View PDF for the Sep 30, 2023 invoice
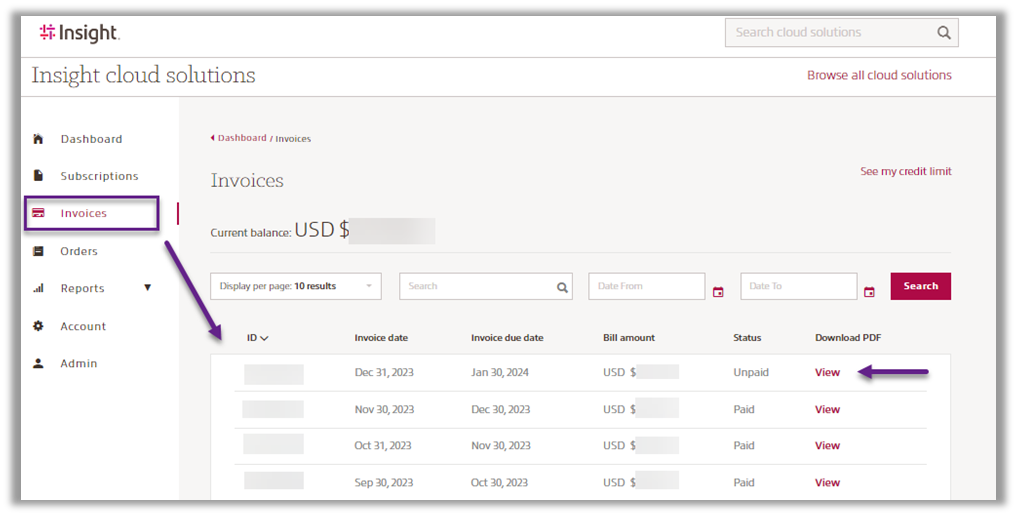 (x=827, y=482)
